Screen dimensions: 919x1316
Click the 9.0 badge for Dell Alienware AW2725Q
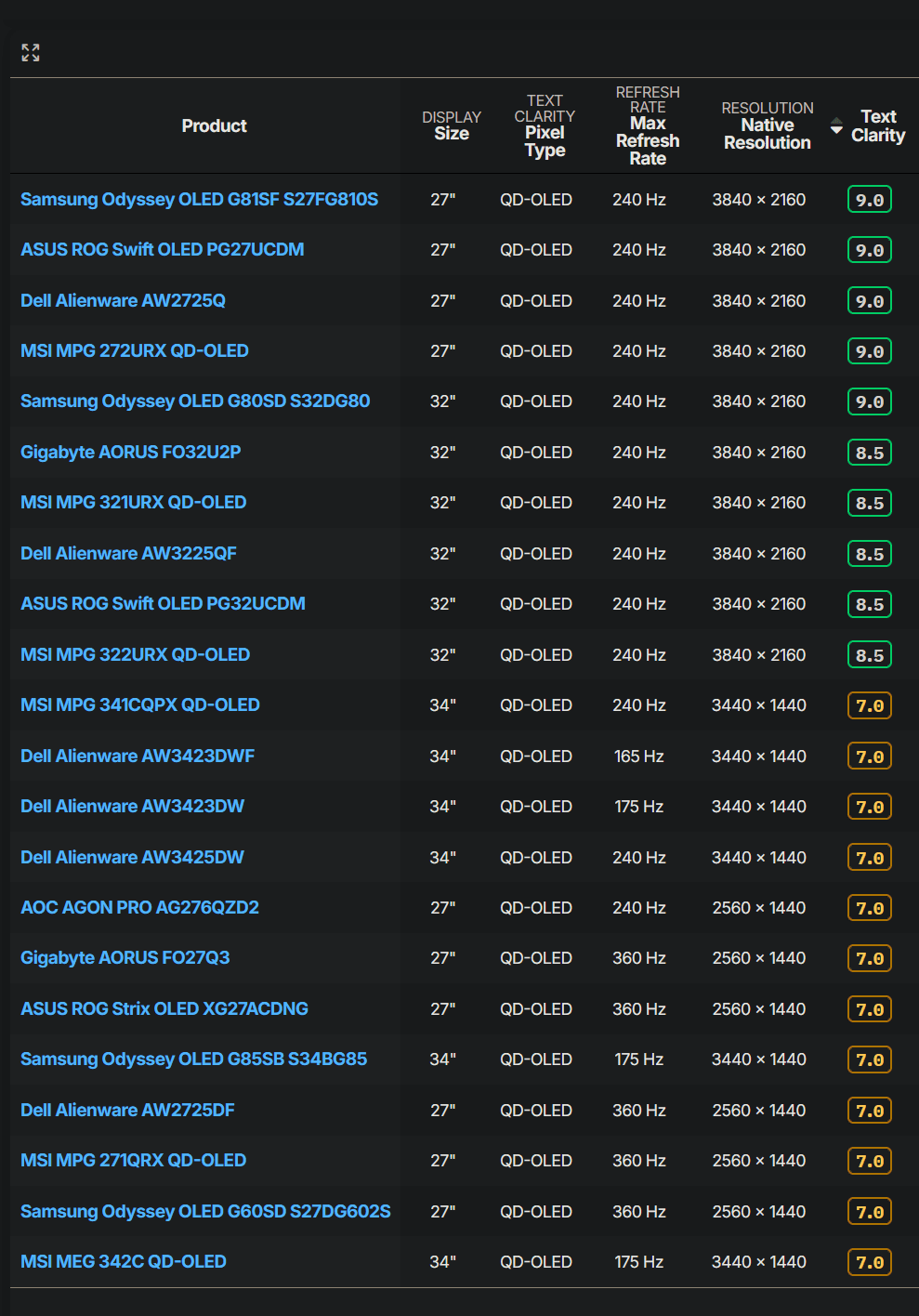pyautogui.click(x=868, y=300)
